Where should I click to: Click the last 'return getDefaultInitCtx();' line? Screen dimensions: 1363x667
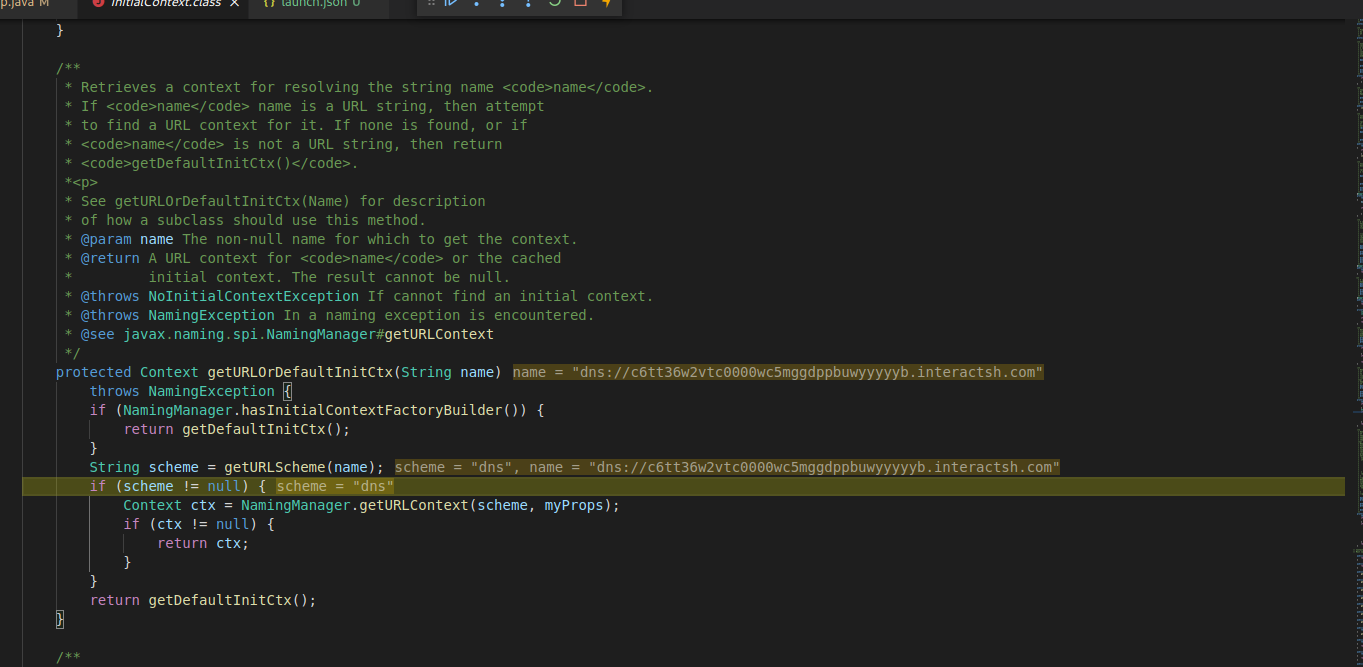(203, 600)
